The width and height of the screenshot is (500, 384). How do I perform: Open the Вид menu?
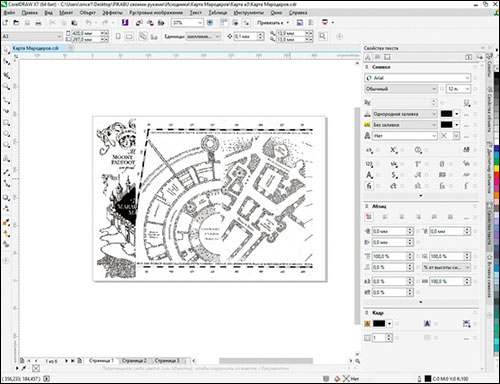coord(49,13)
